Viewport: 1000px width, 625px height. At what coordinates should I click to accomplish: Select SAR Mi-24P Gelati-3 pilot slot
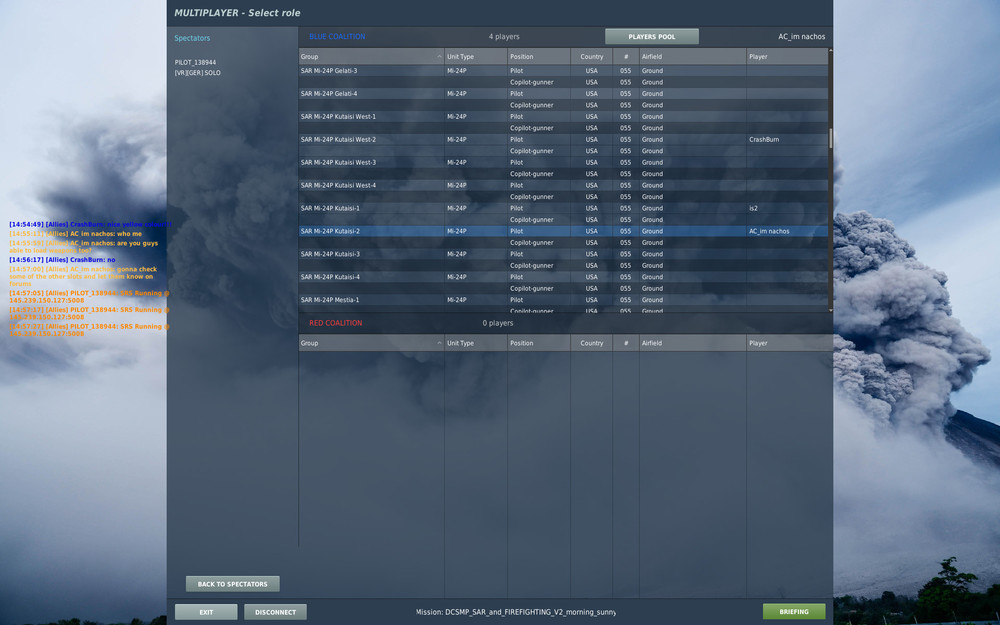pos(563,71)
